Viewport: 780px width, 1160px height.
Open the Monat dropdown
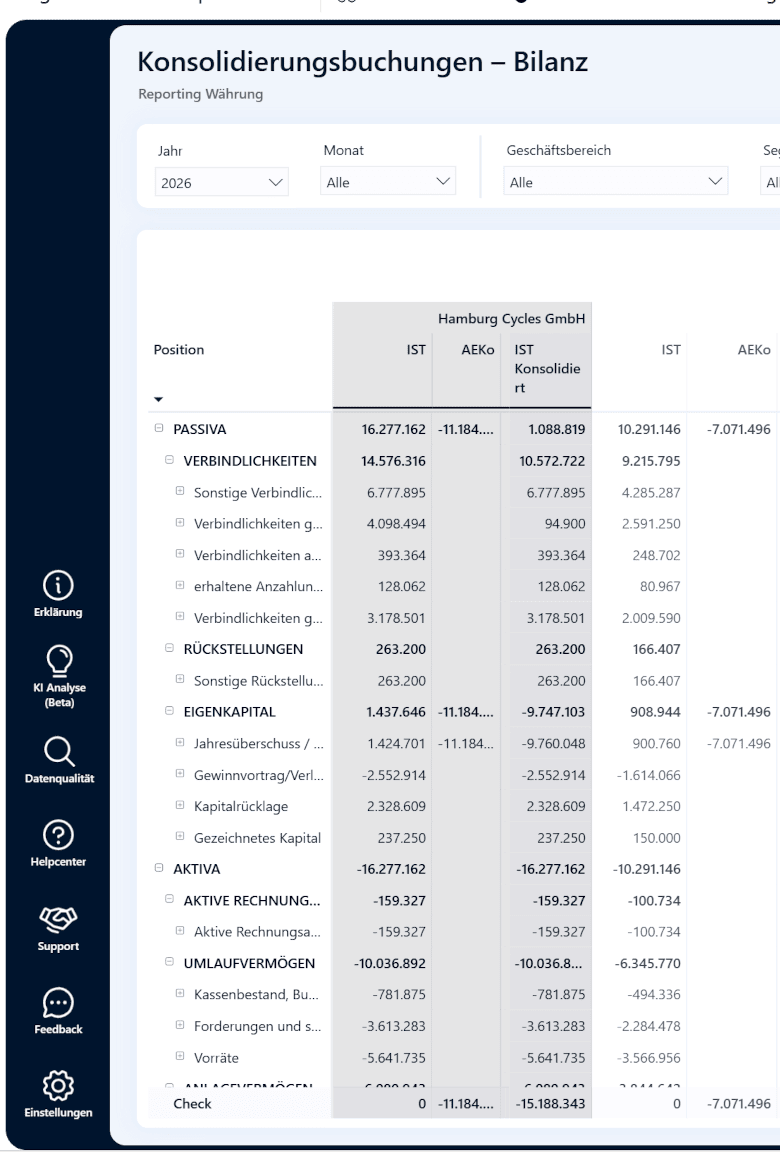388,182
